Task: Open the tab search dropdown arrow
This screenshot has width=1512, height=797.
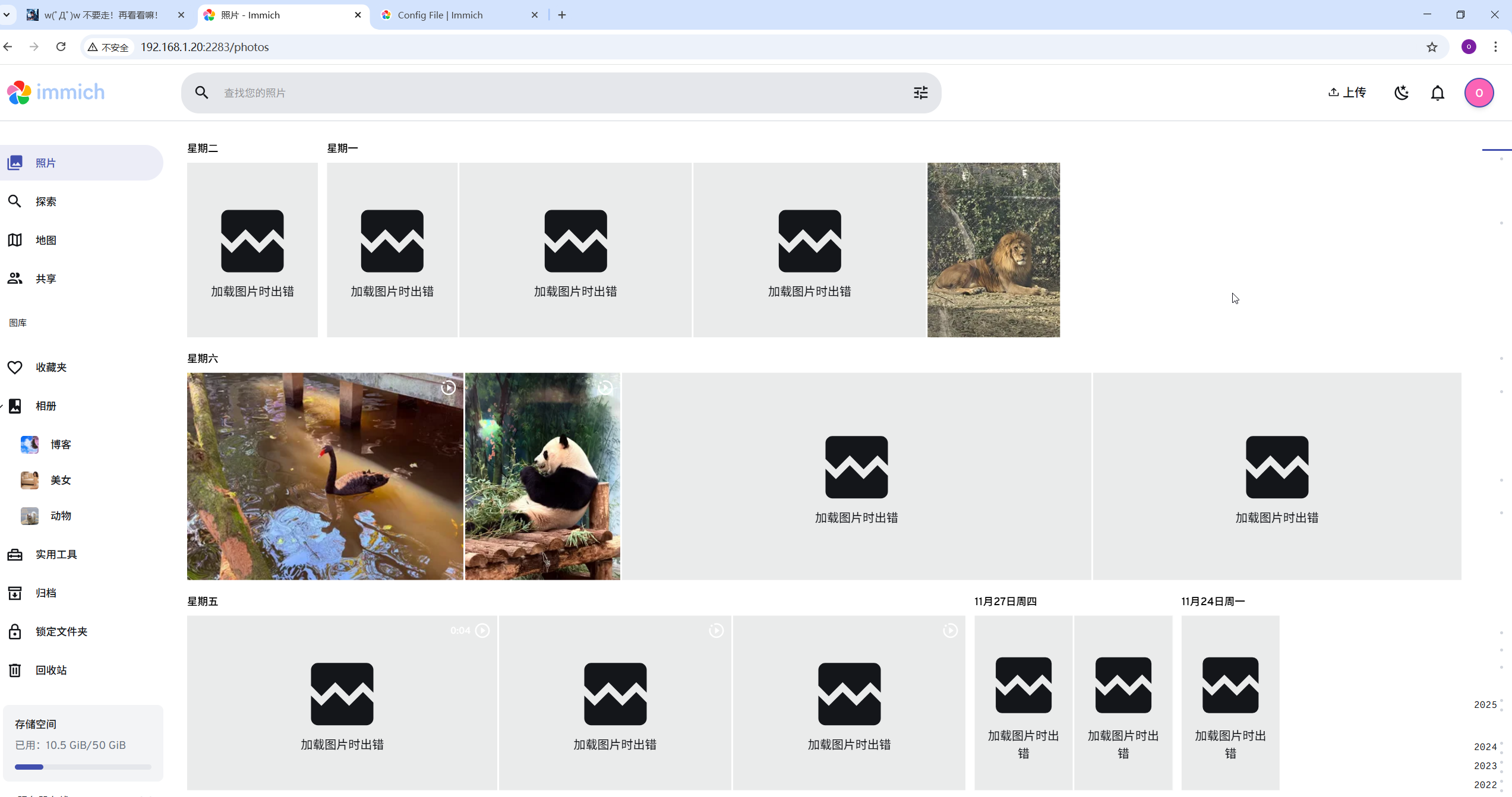Action: click(7, 14)
